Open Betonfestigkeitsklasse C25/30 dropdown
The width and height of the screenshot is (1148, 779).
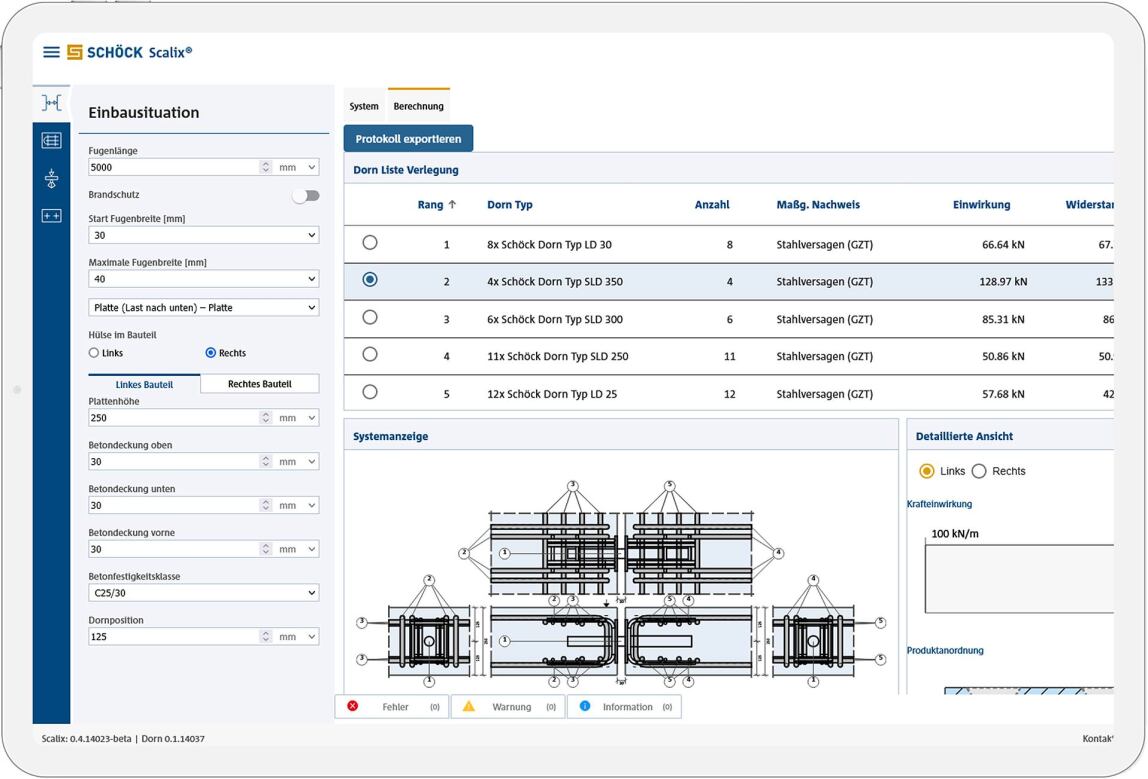(204, 593)
